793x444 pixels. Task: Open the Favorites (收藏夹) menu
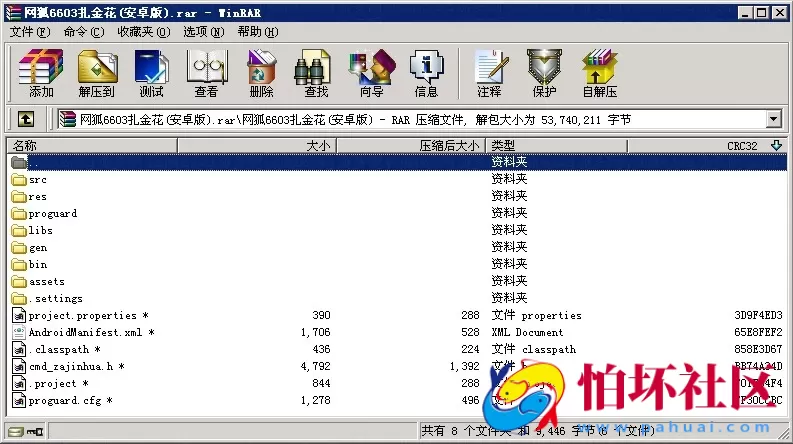144,32
